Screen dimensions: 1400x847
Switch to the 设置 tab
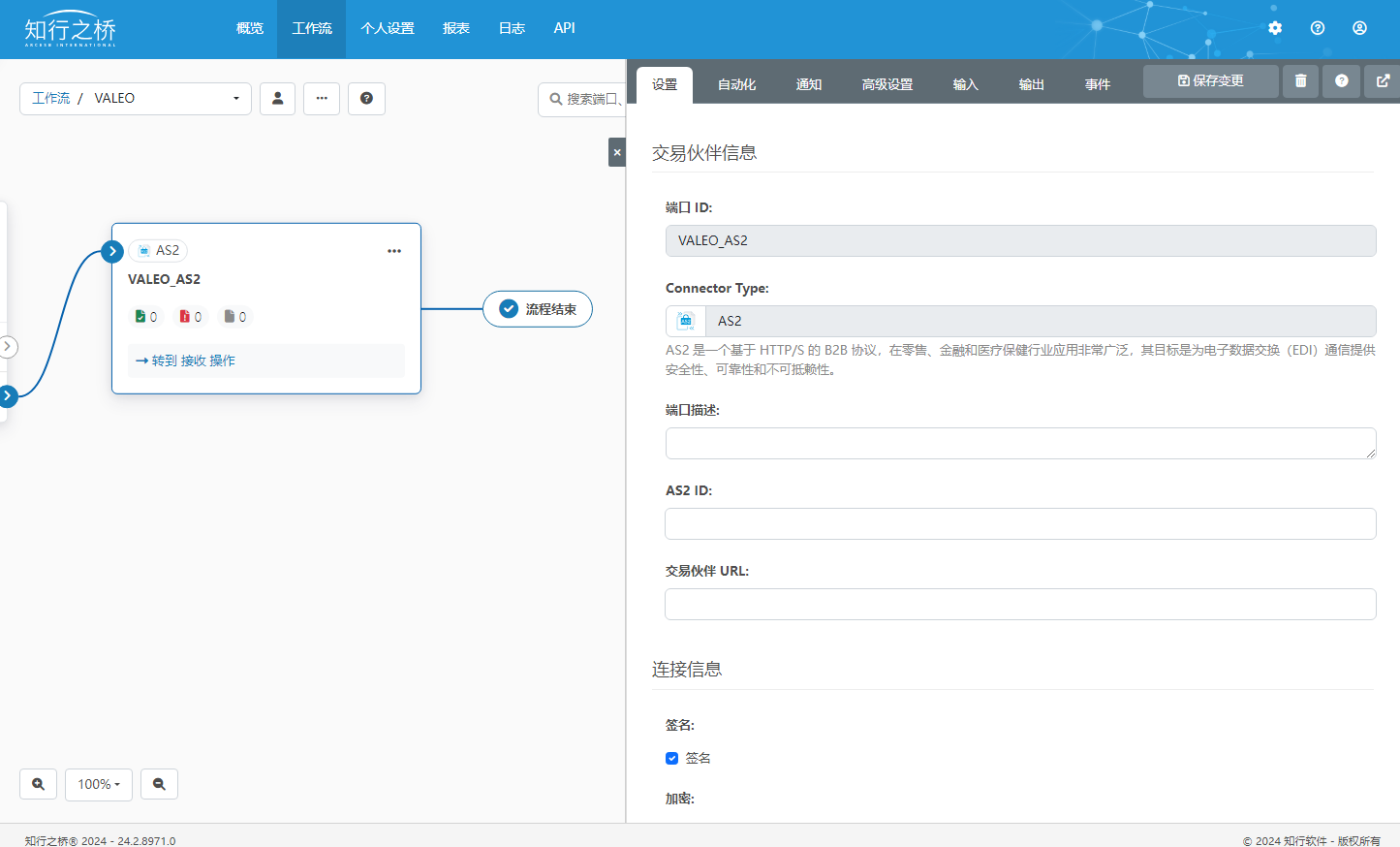pos(665,85)
